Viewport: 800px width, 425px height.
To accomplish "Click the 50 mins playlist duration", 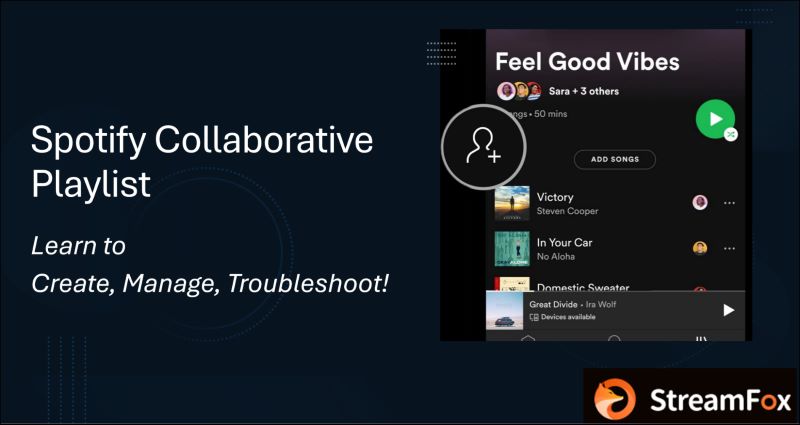I will 551,114.
